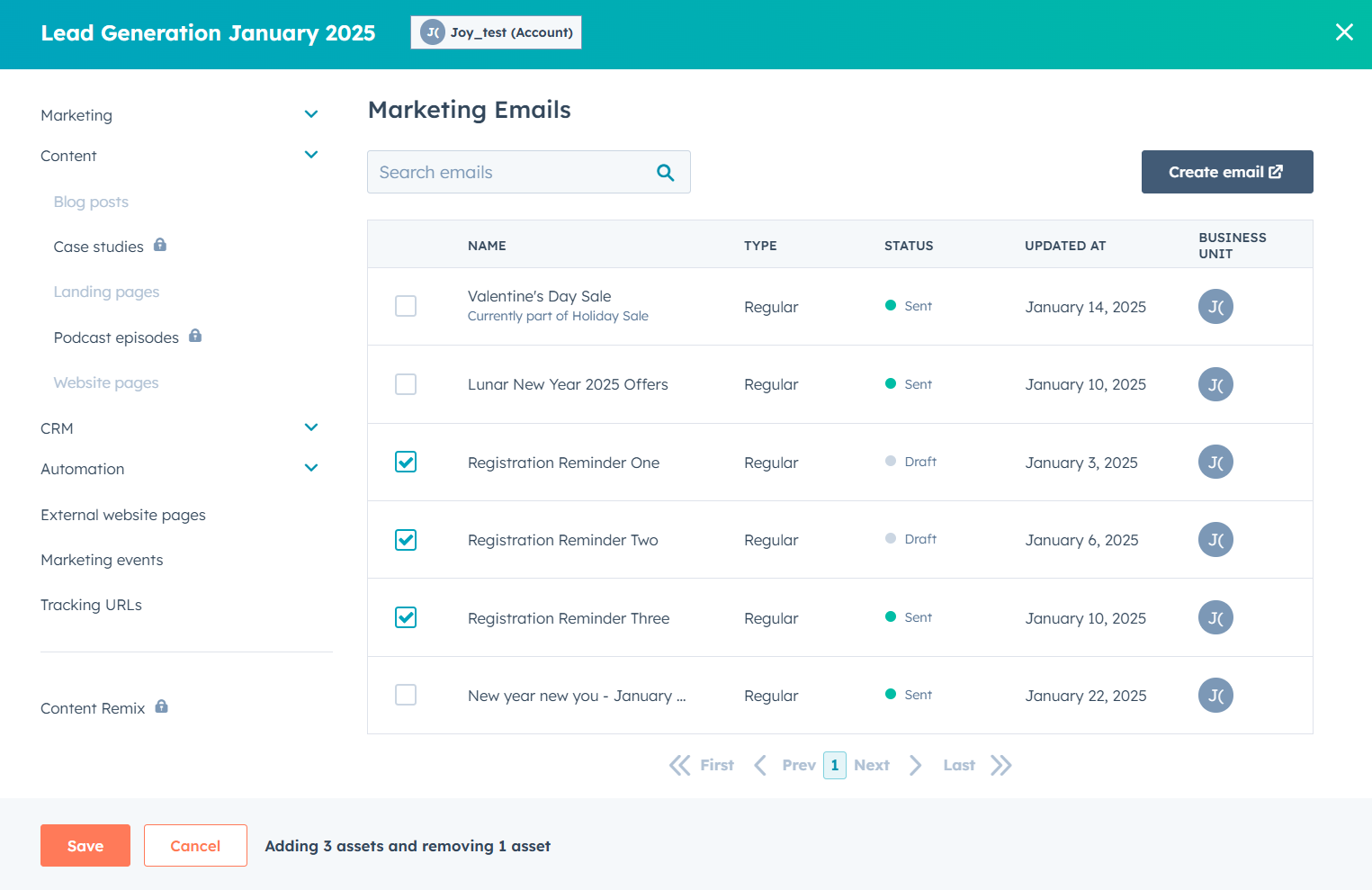Select the Lunar New Year 2025 Offers checkbox
This screenshot has width=1372, height=890.
(406, 384)
